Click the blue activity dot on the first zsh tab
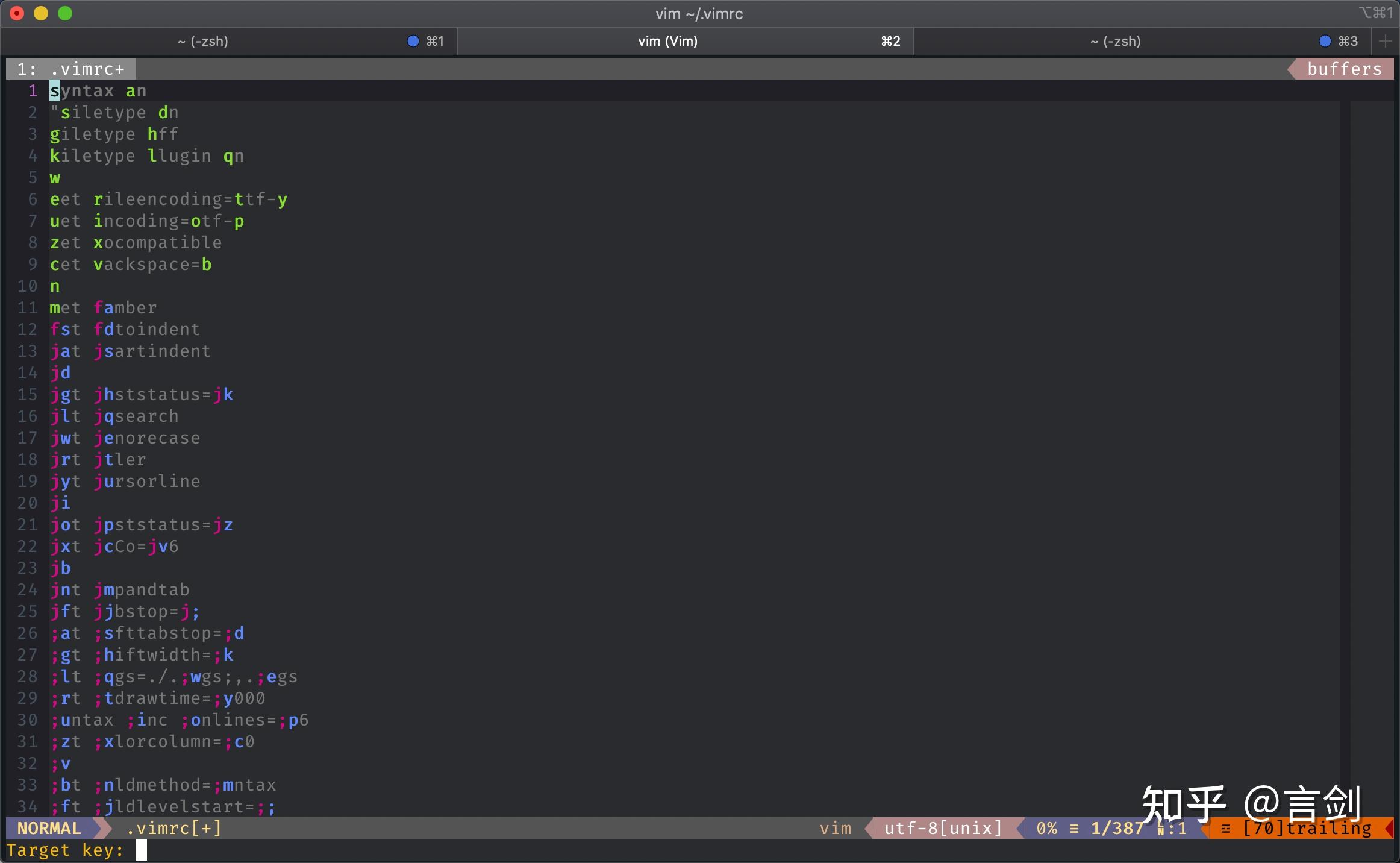 coord(413,41)
